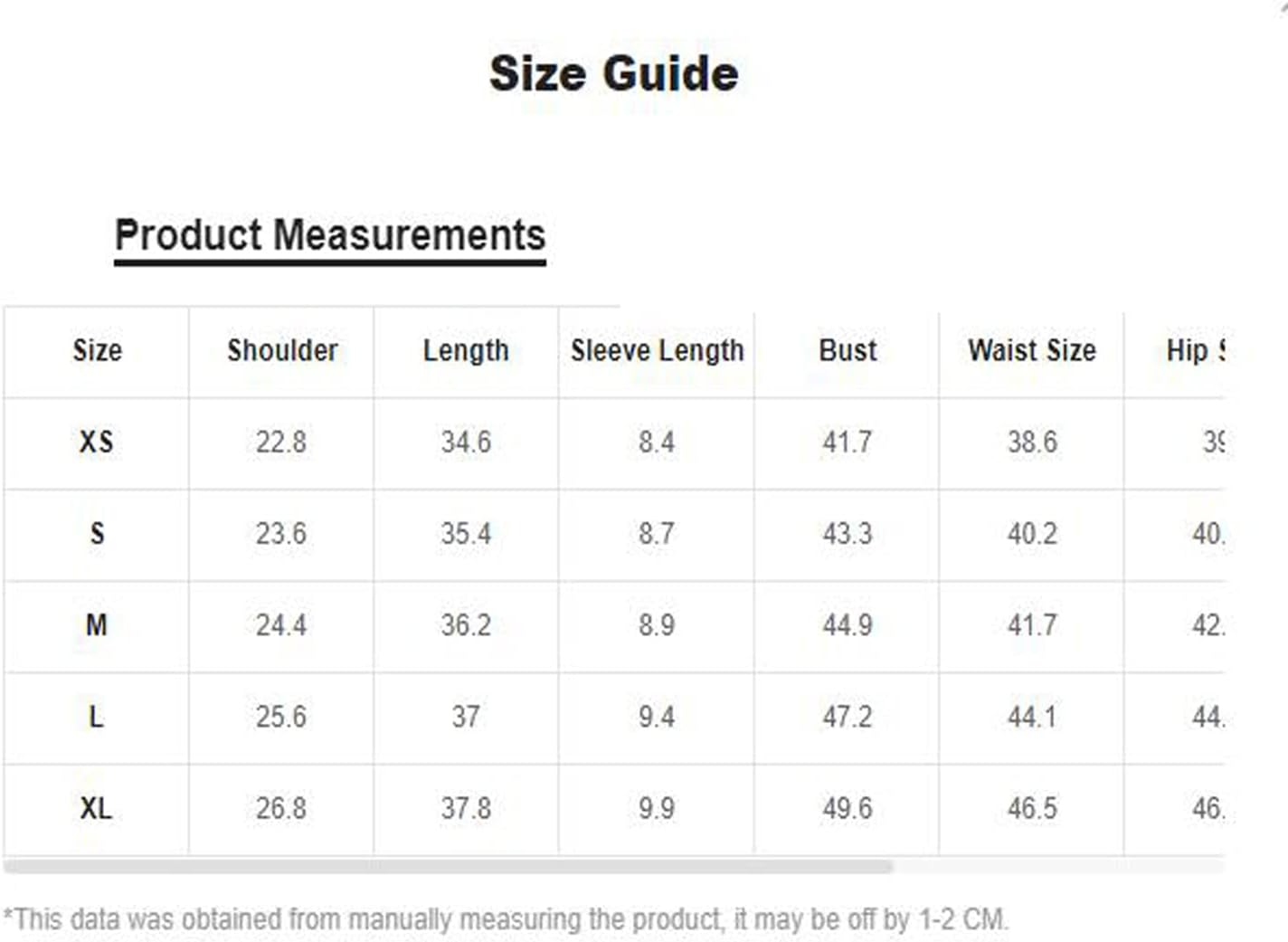Select the S size row label
This screenshot has width=1288, height=942.
(97, 533)
